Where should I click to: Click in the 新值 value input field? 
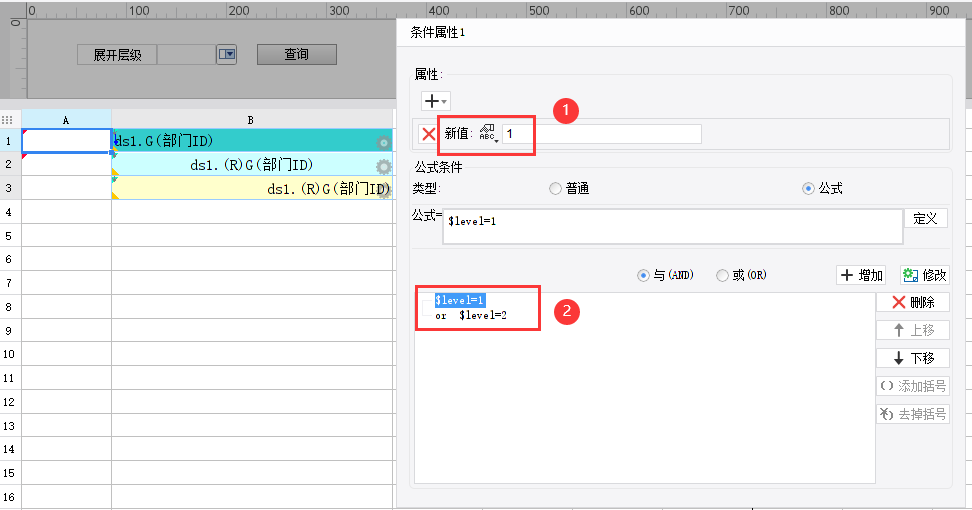point(600,134)
